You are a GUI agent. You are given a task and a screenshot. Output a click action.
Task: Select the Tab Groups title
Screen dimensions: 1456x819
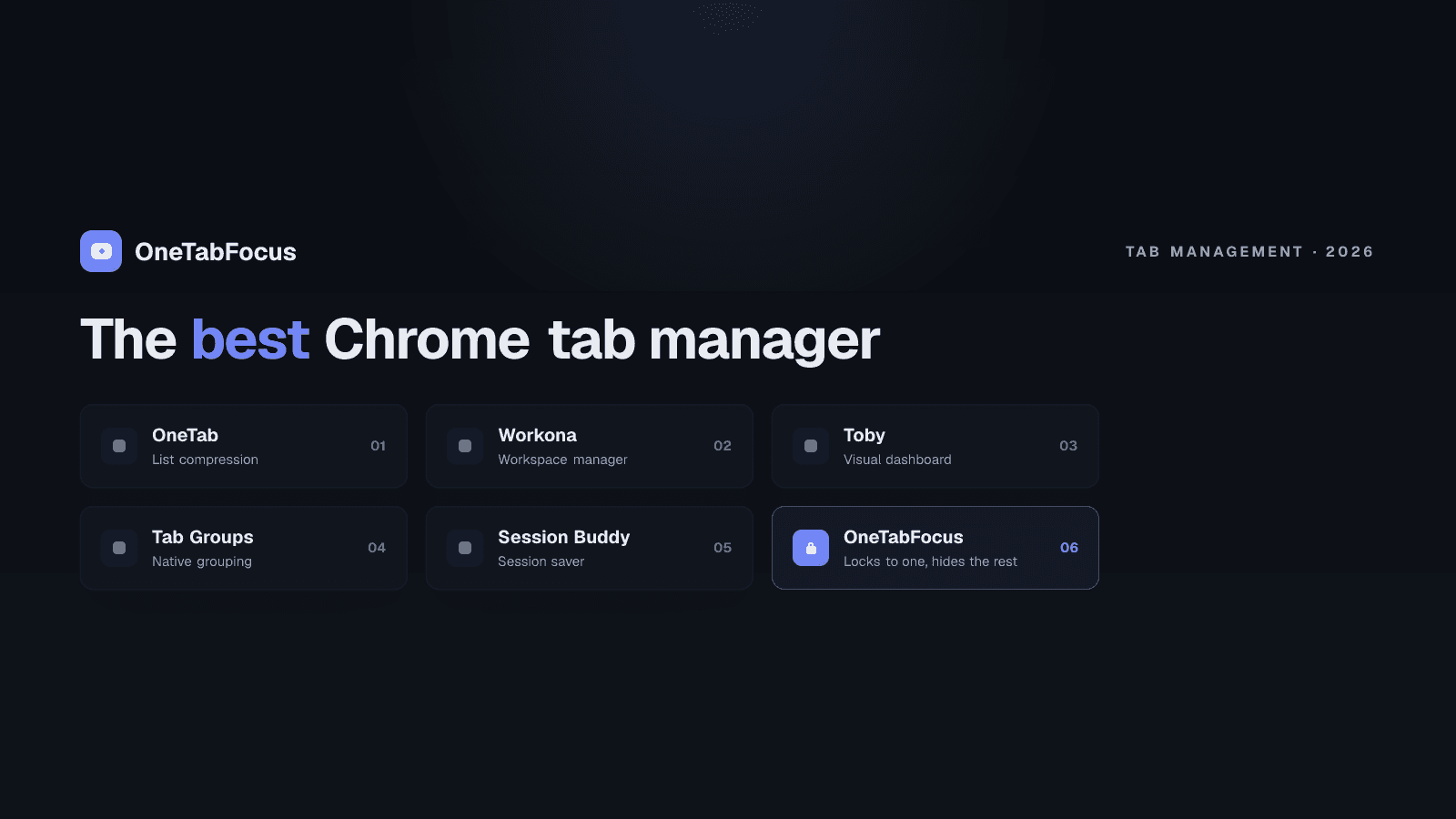(202, 537)
